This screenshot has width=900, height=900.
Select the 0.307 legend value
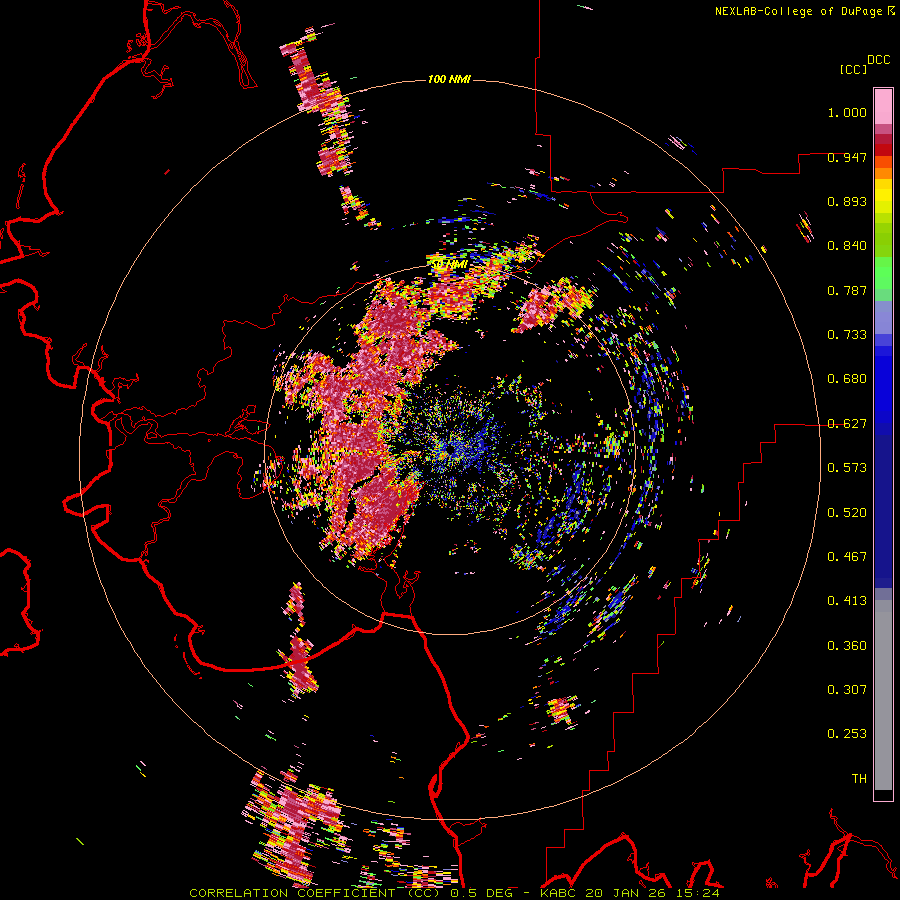(847, 690)
